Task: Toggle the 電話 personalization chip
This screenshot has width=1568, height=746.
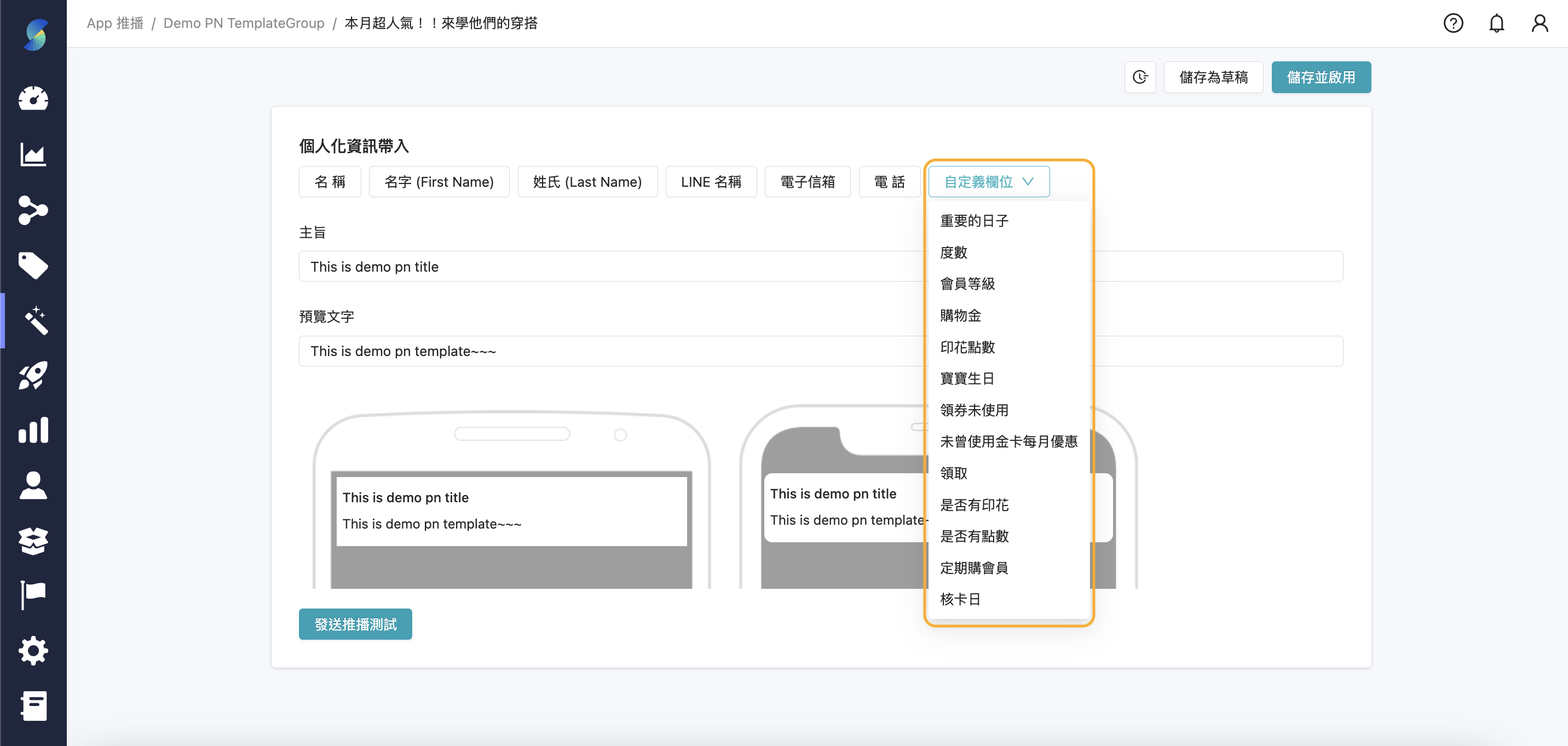Action: click(x=889, y=181)
